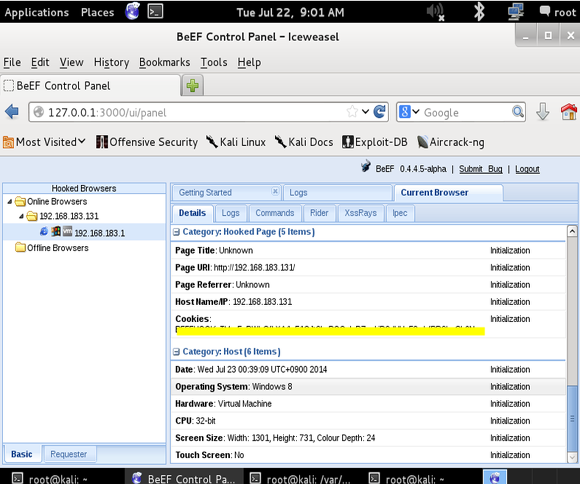The image size is (580, 484).
Task: Open the root user menu
Action: [558, 12]
